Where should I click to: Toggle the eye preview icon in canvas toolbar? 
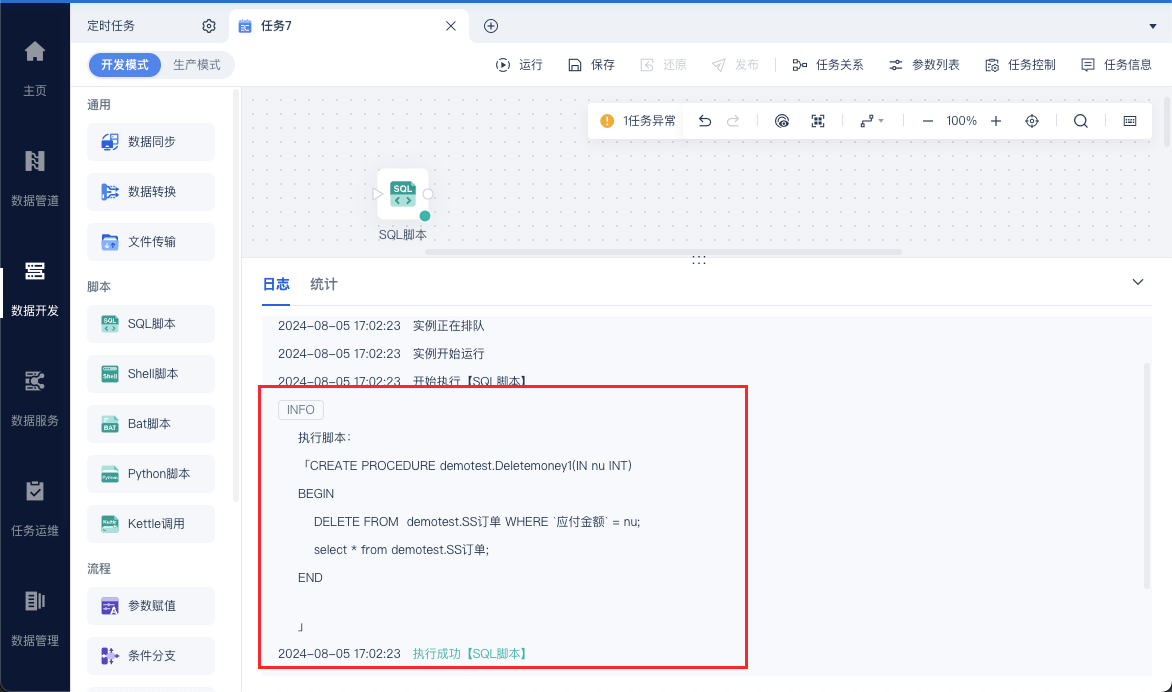[782, 121]
